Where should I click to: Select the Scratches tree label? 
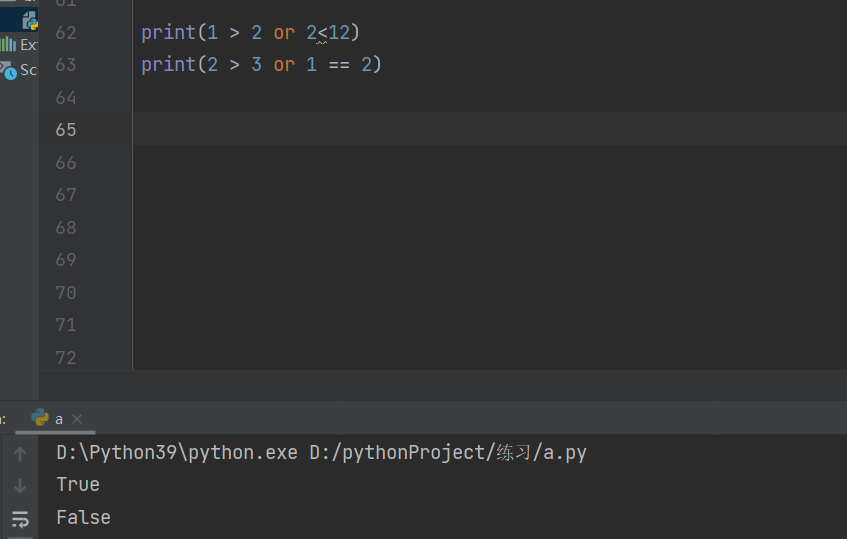pyautogui.click(x=29, y=70)
